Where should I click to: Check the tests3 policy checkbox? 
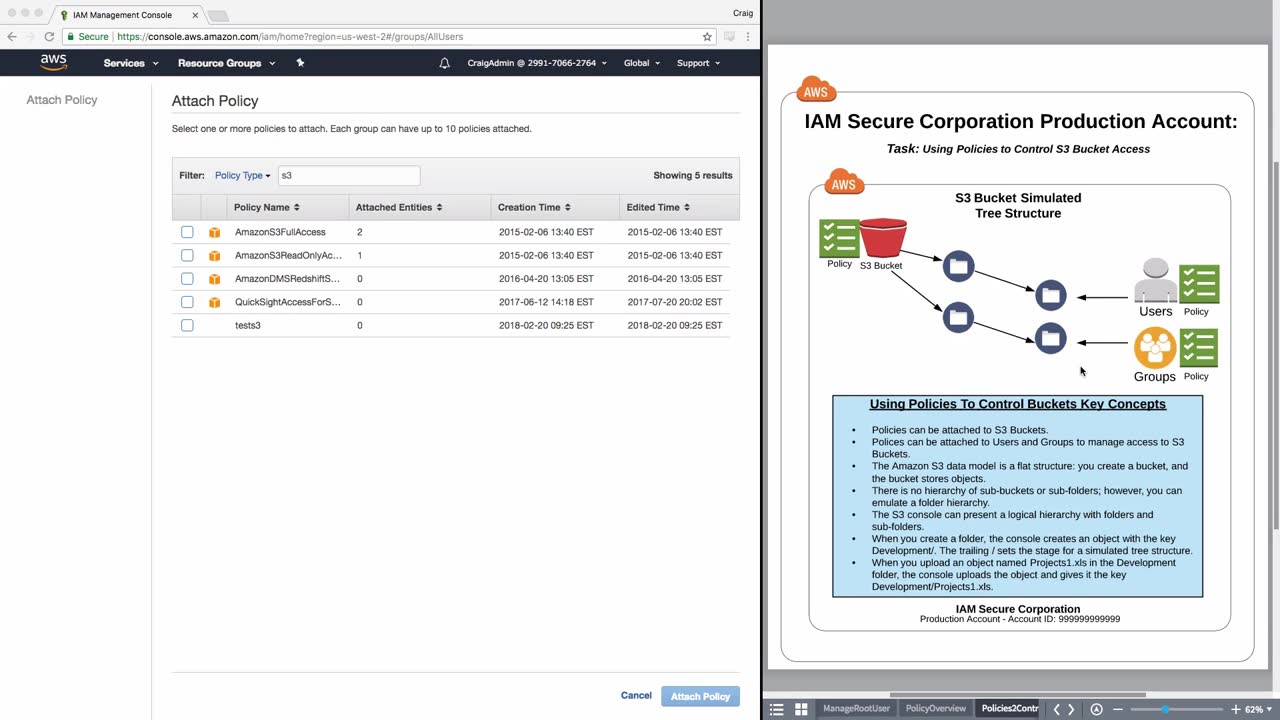click(187, 325)
